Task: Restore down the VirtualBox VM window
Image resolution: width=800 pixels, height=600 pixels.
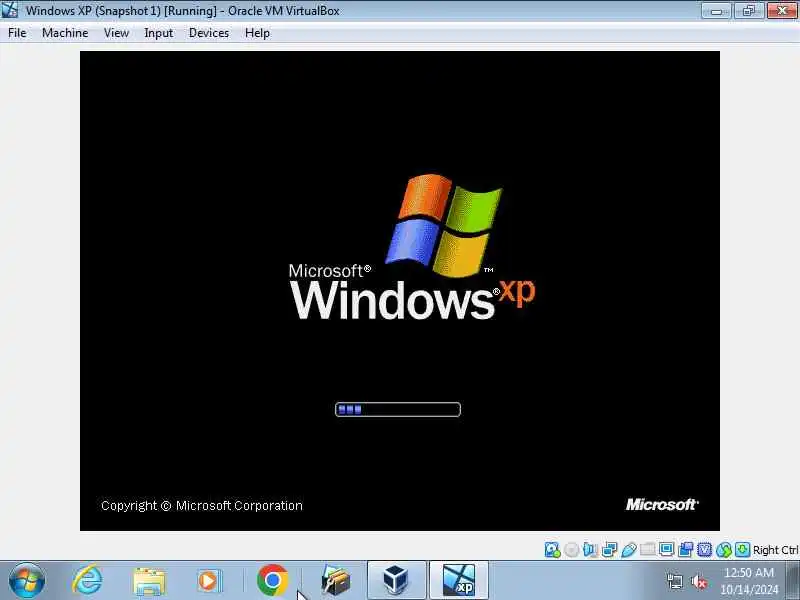Action: click(x=748, y=11)
